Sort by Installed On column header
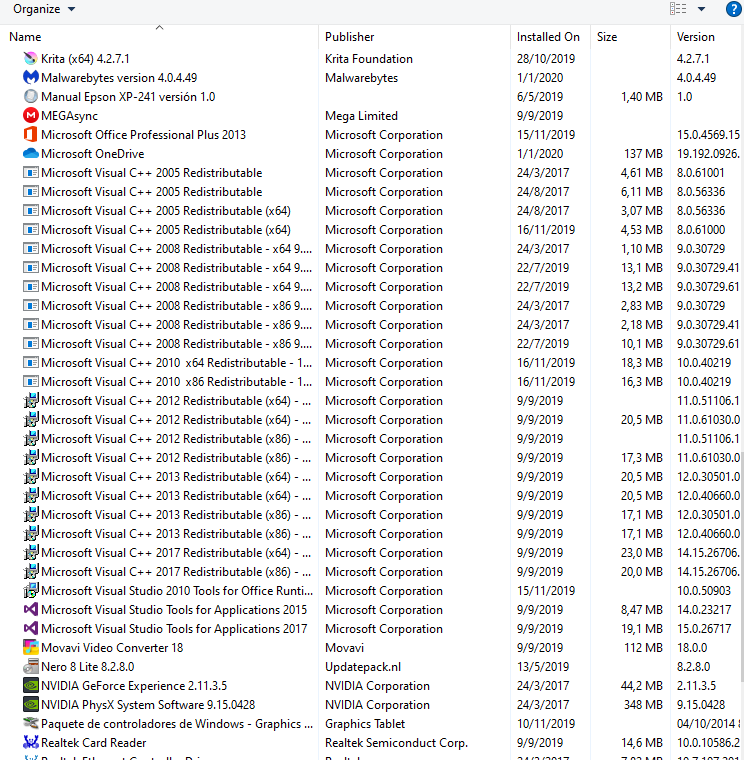Screen dimensions: 744x760 coord(548,37)
